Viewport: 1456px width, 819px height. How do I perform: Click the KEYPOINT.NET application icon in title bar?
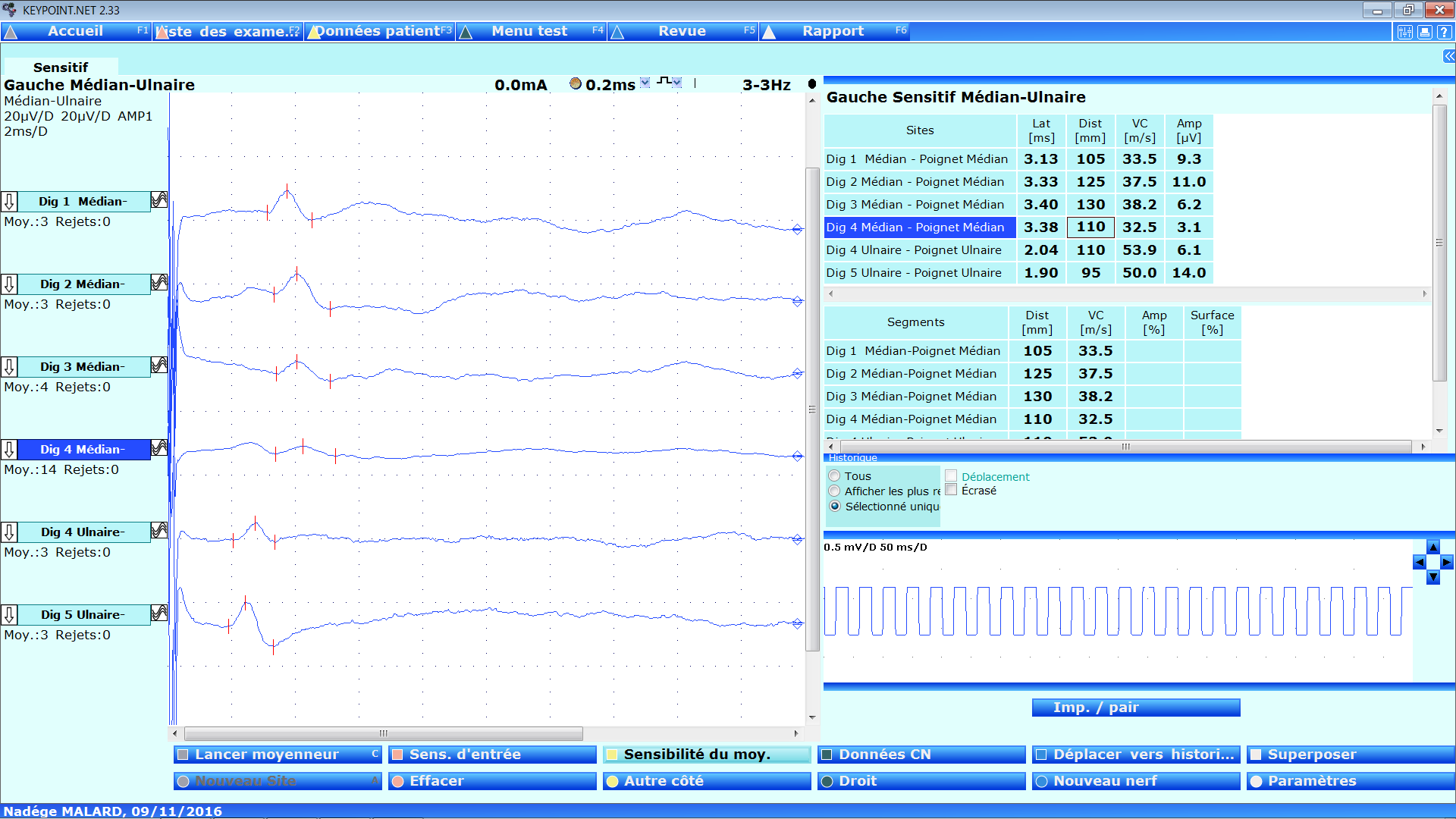[x=9, y=10]
